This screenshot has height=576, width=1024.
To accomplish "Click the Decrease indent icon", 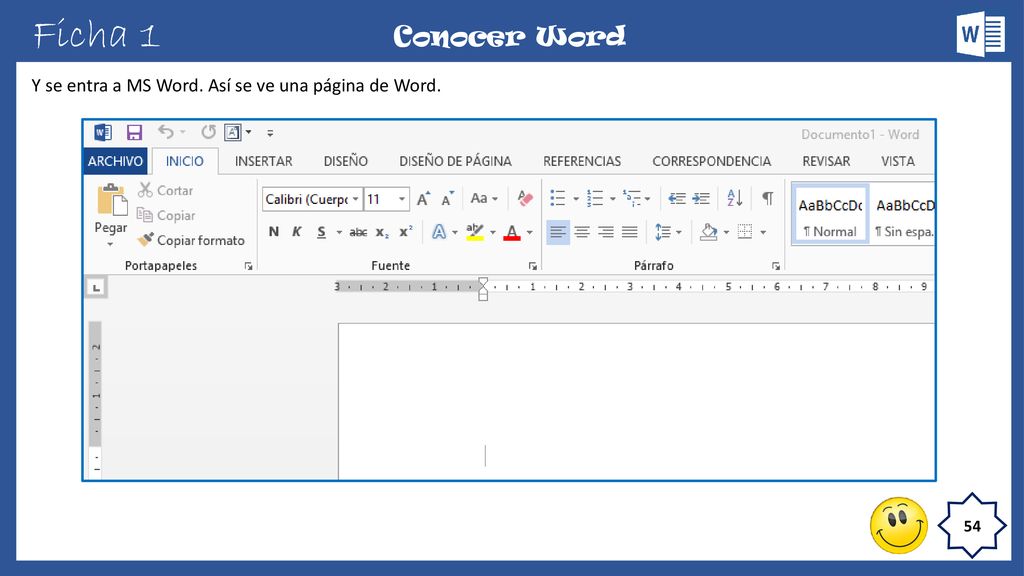I will (x=677, y=199).
